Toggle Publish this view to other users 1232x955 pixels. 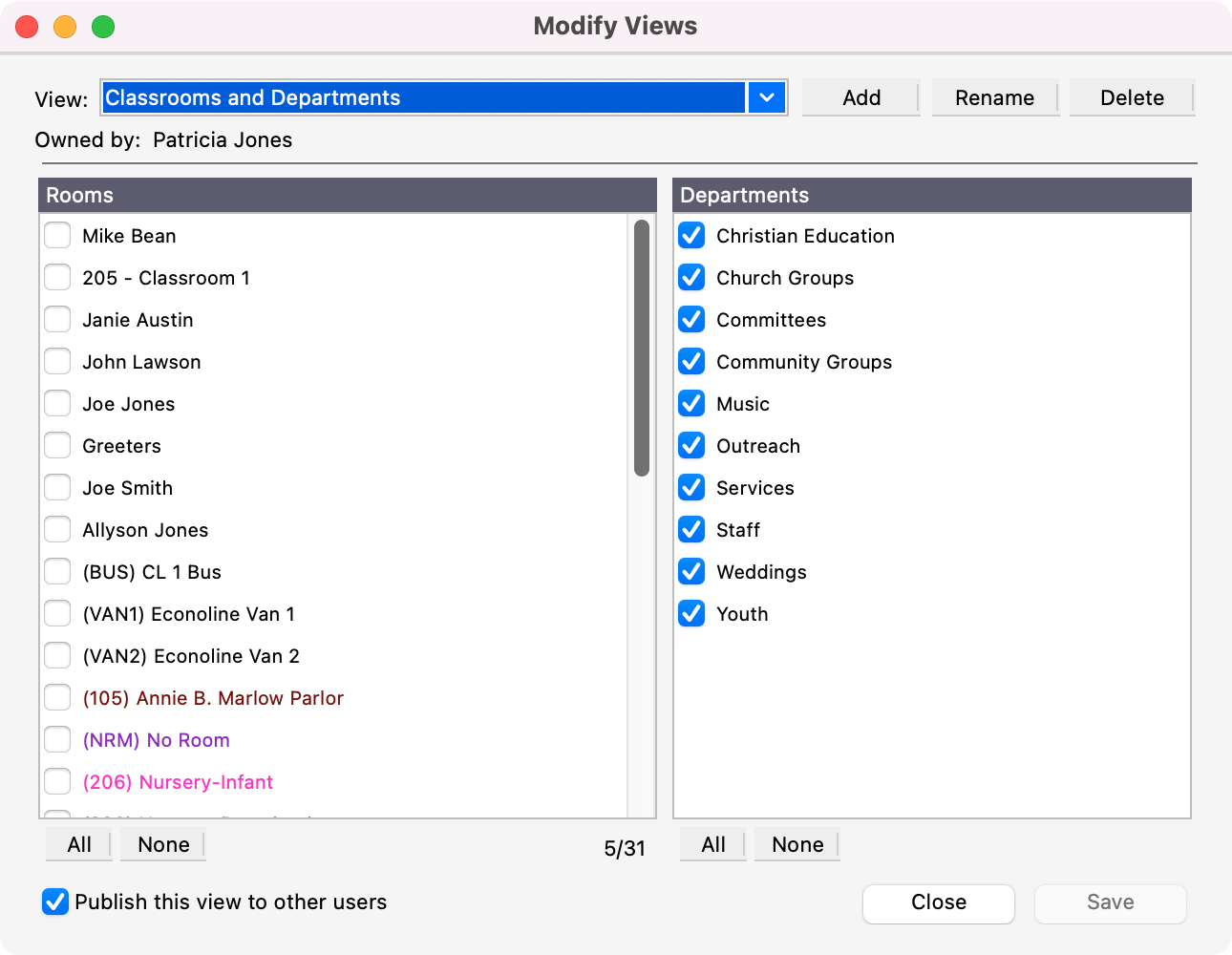tap(55, 902)
